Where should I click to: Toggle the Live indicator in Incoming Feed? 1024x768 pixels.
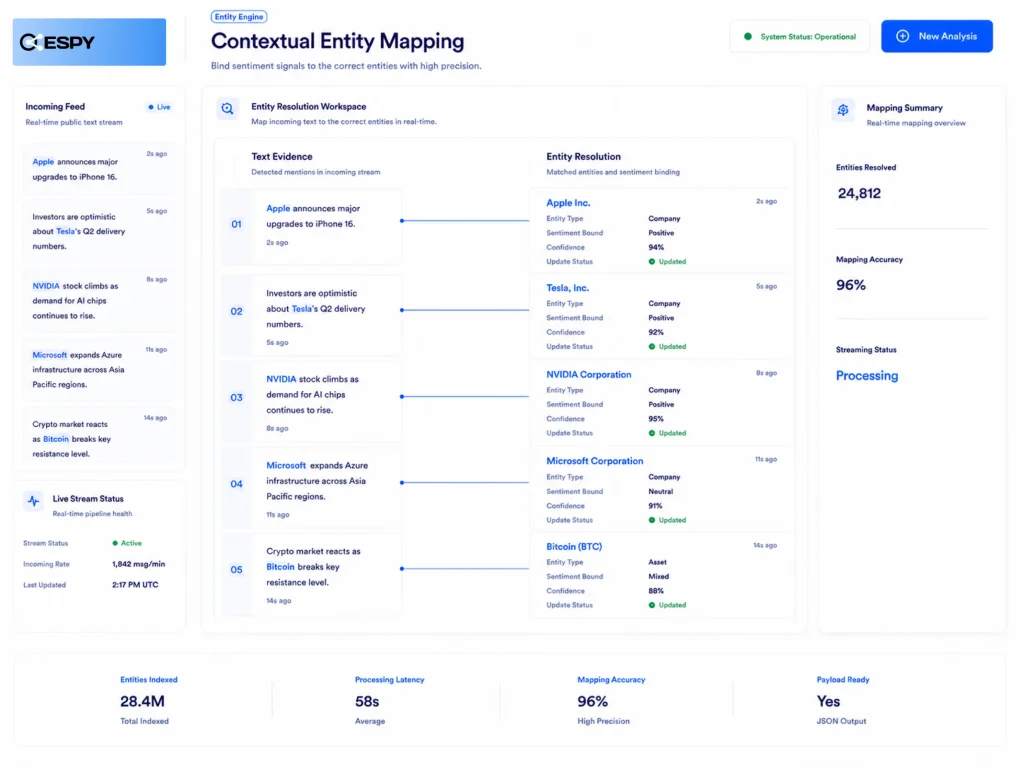coord(159,107)
